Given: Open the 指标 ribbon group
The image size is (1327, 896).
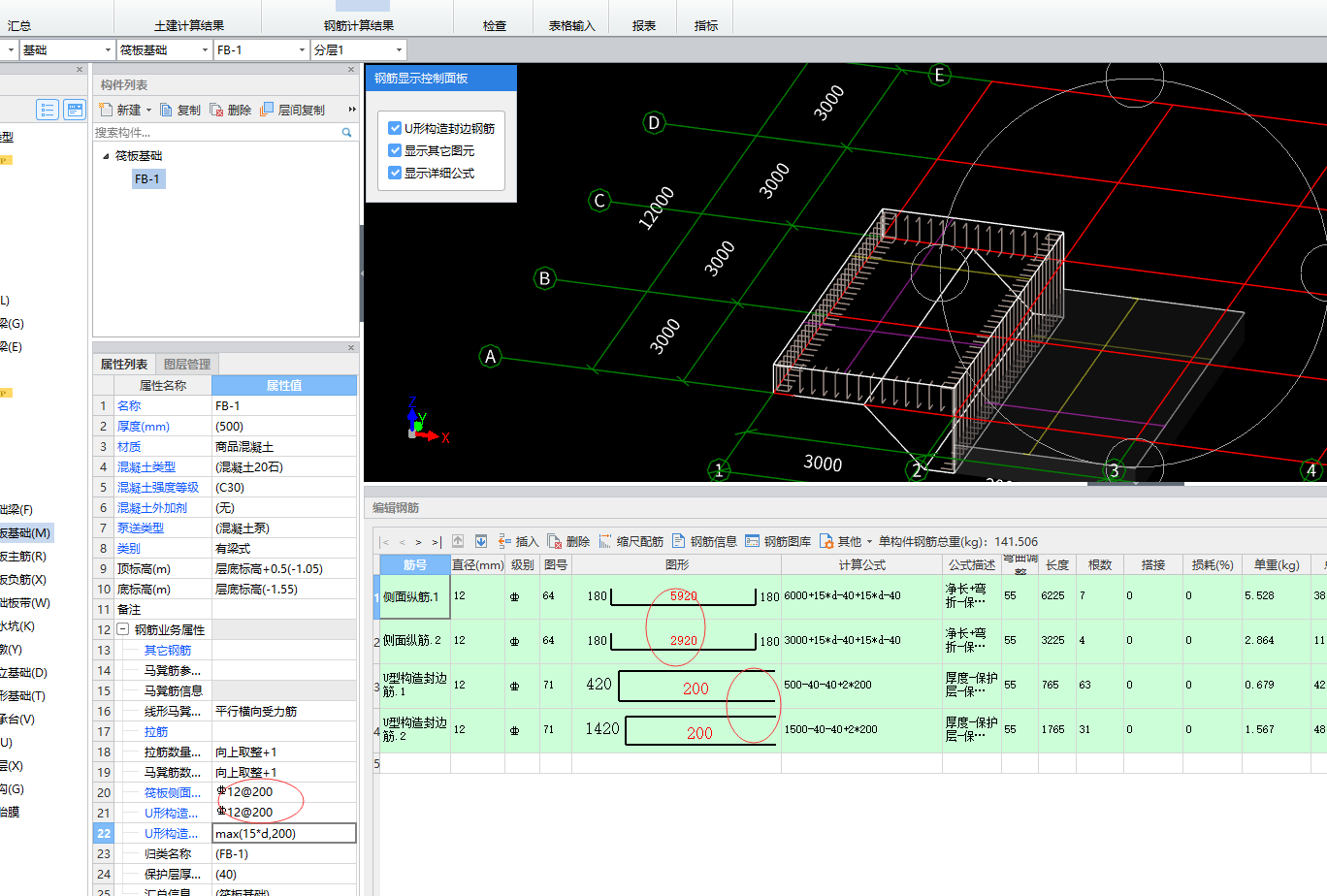Looking at the screenshot, I should (706, 25).
